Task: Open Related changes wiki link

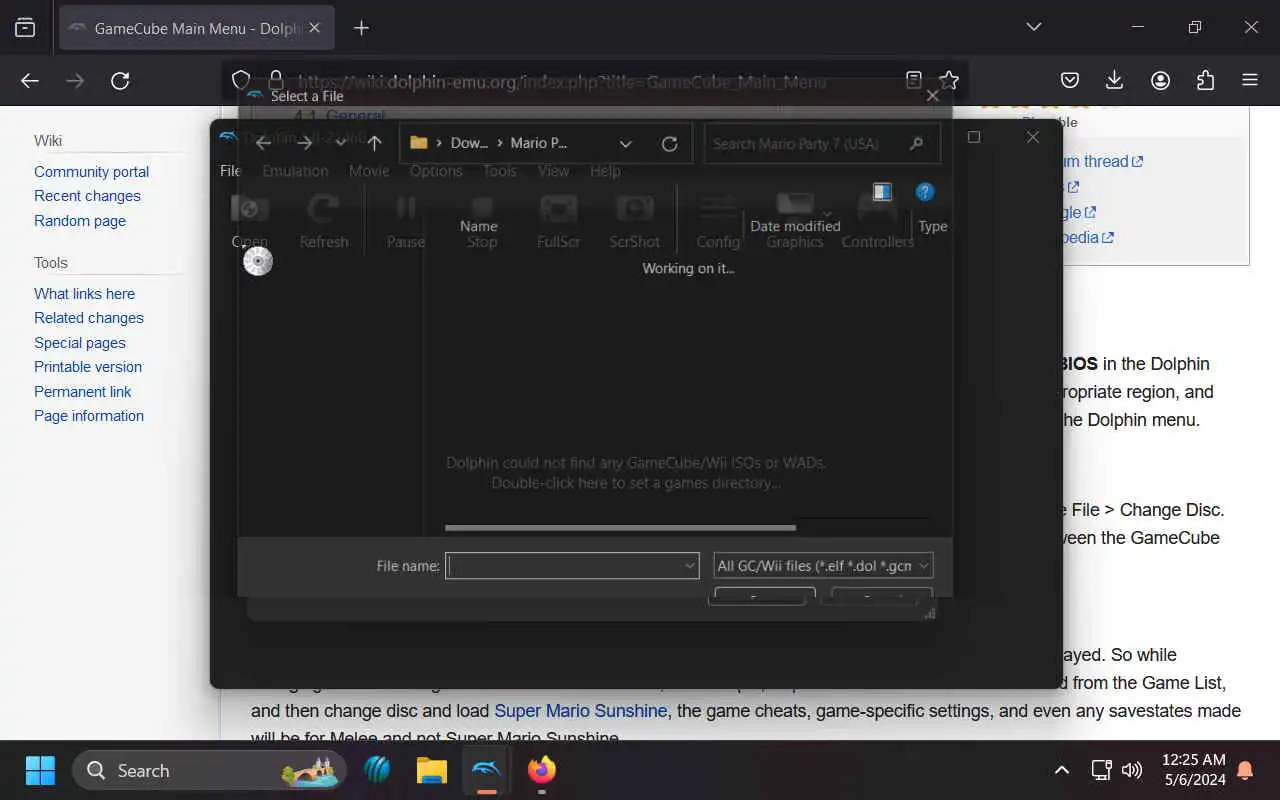Action: [x=89, y=318]
